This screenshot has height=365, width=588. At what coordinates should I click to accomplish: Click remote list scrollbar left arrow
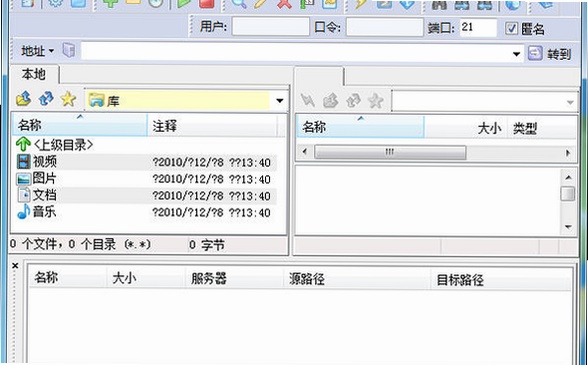[x=304, y=152]
